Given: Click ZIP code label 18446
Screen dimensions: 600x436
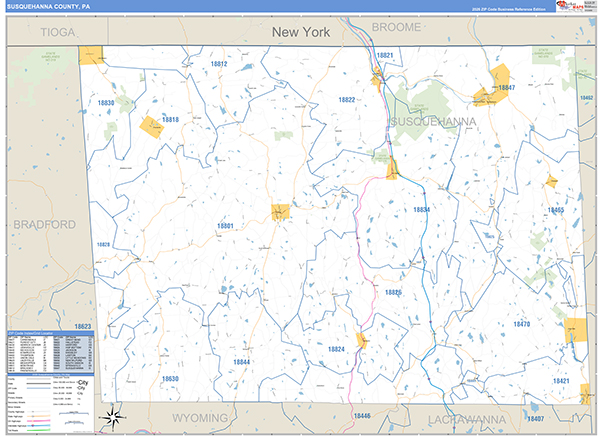Looking at the screenshot, I should [362, 416].
